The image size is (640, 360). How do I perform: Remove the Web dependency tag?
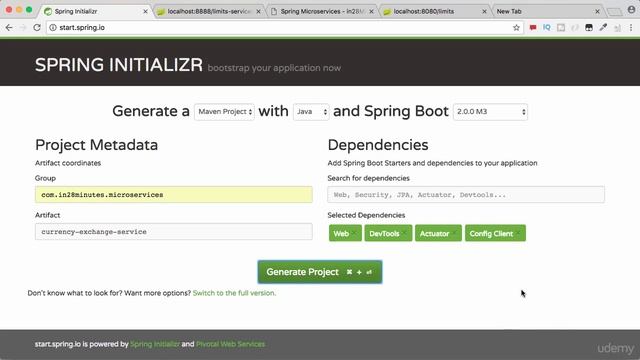coord(354,233)
